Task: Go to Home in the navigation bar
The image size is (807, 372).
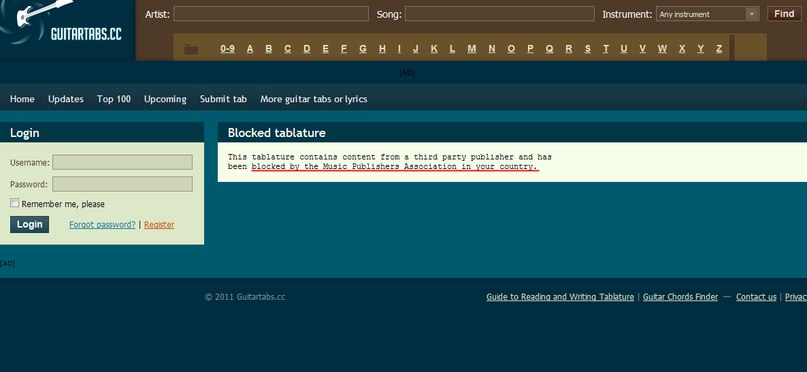Action: pos(22,99)
